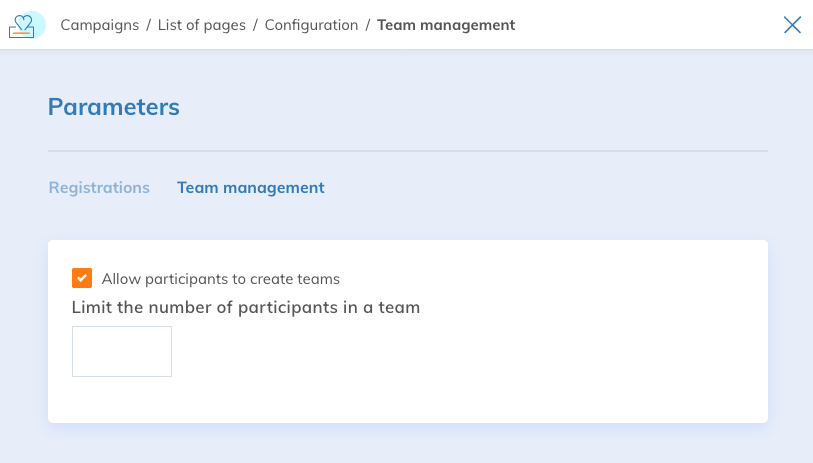Select Team management breadcrumb item
813x463 pixels.
(x=446, y=25)
